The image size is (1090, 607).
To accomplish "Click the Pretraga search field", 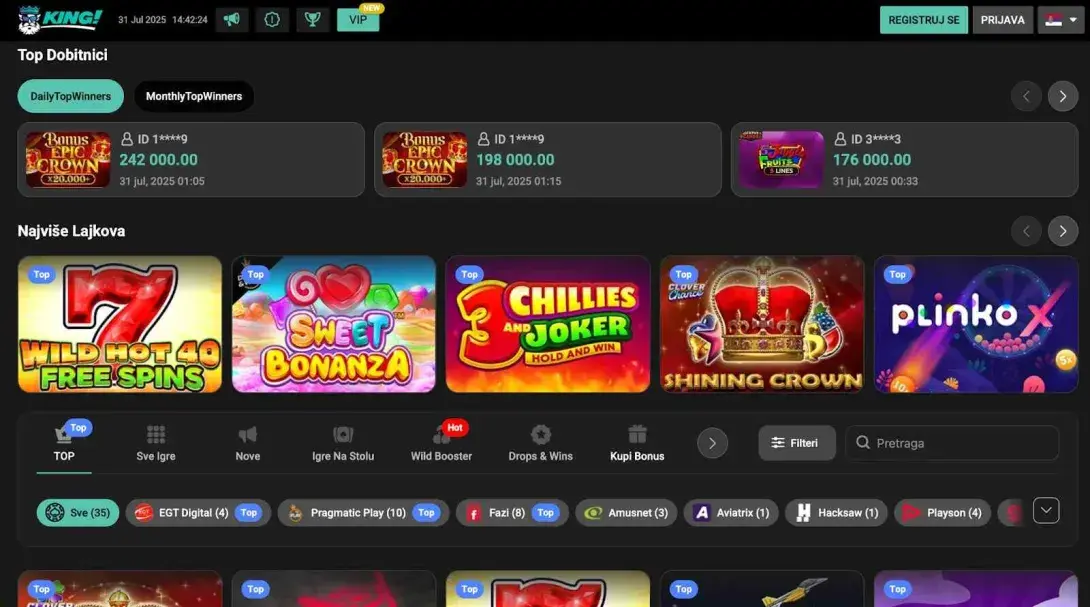I will tap(952, 443).
